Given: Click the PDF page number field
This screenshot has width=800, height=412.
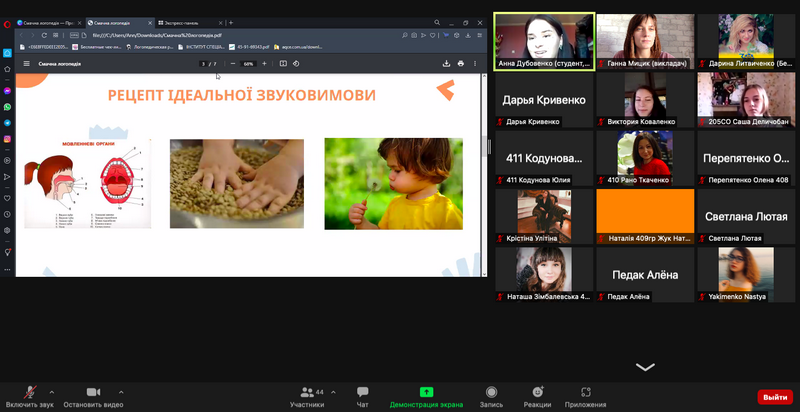Looking at the screenshot, I should pyautogui.click(x=204, y=64).
